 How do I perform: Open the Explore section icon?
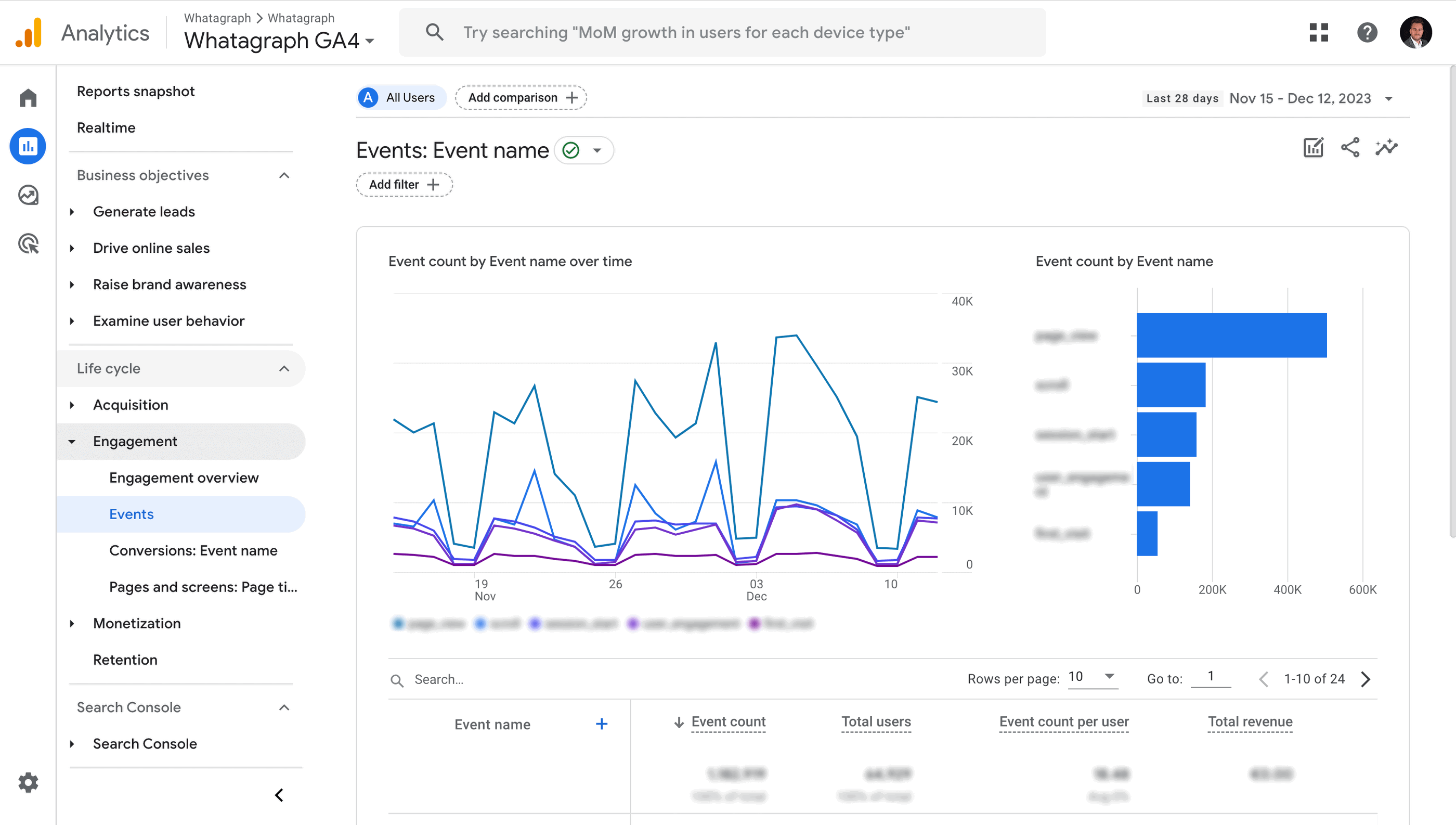28,195
